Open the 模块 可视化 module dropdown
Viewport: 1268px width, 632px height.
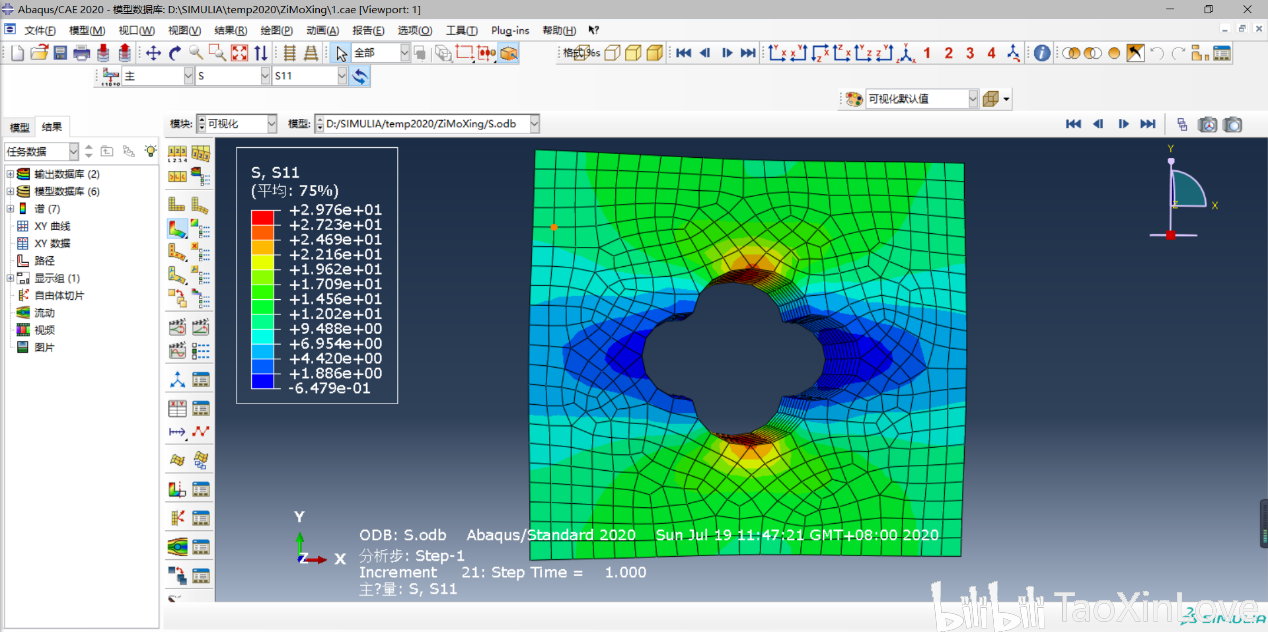click(x=271, y=124)
